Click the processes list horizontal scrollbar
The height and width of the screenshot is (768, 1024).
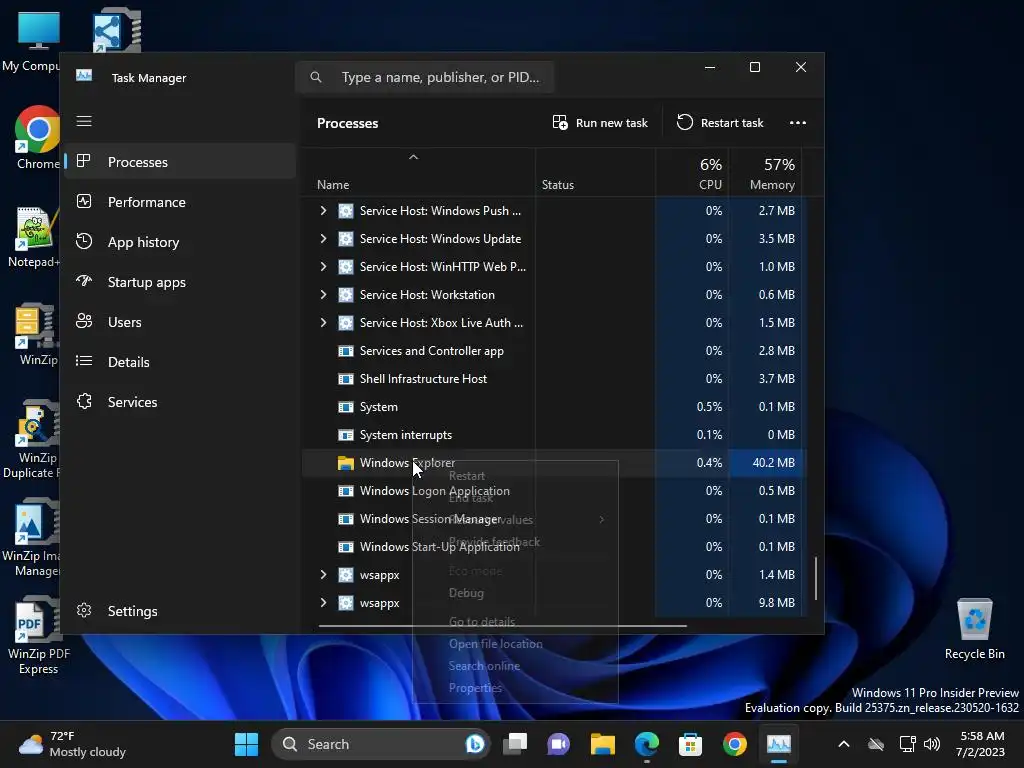(x=502, y=626)
